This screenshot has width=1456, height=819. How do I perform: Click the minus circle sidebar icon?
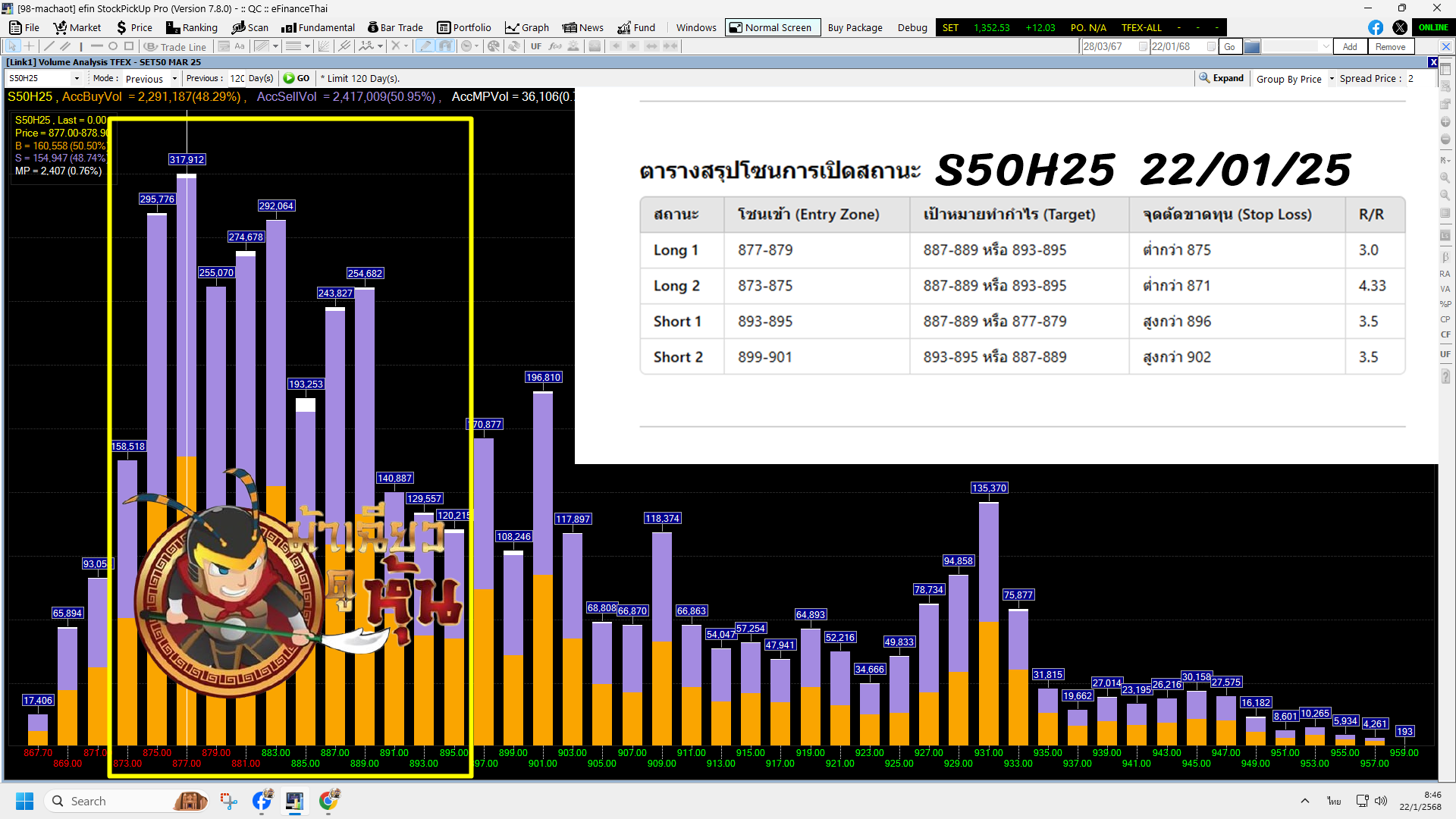1445,140
